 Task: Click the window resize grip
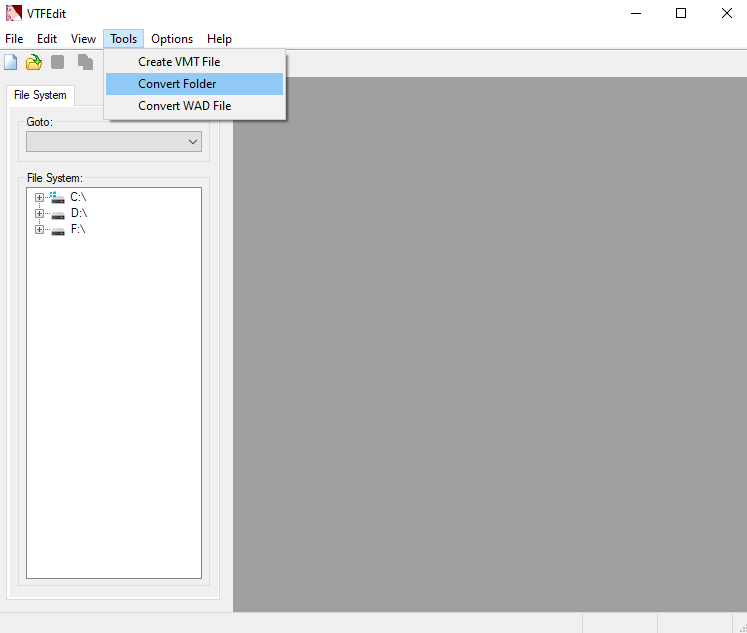coord(742,628)
